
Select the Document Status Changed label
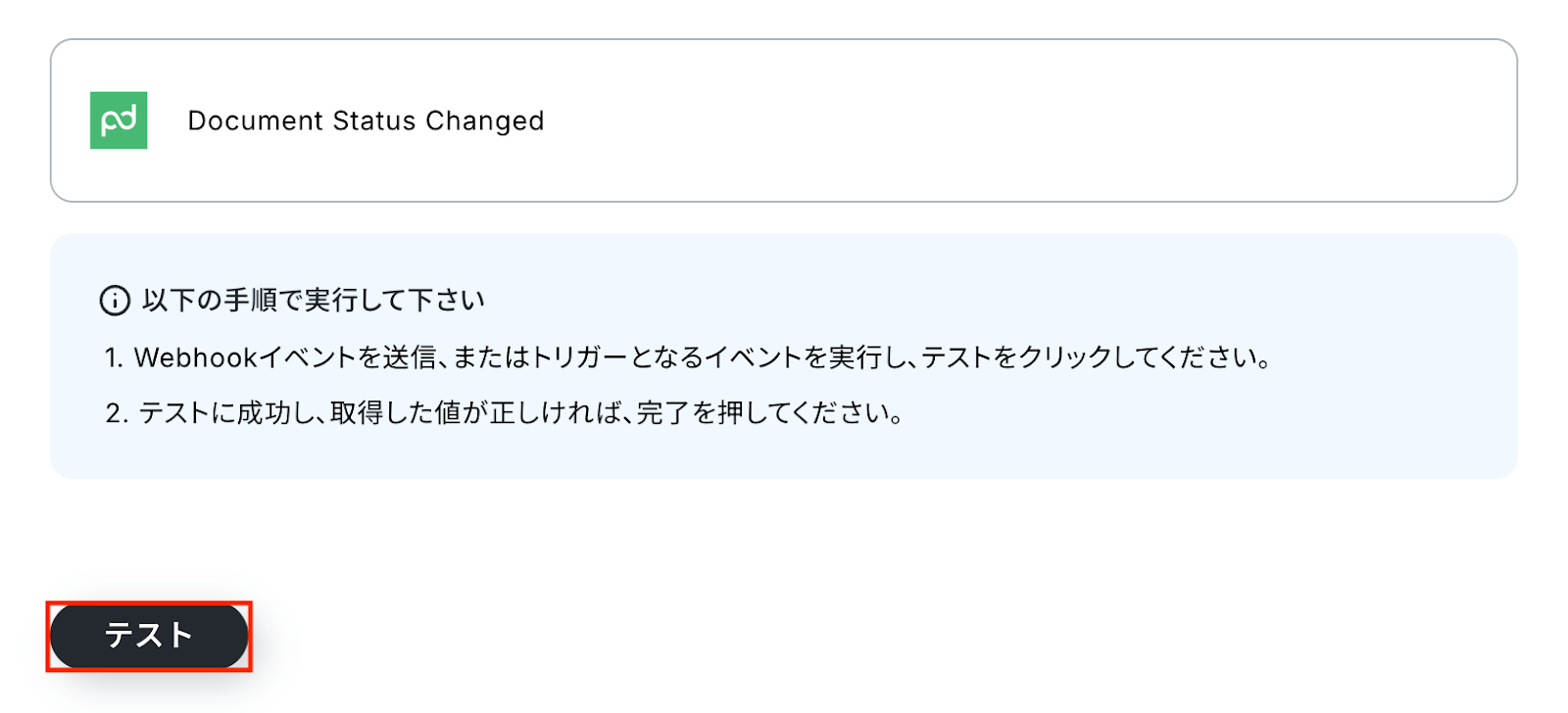[366, 120]
